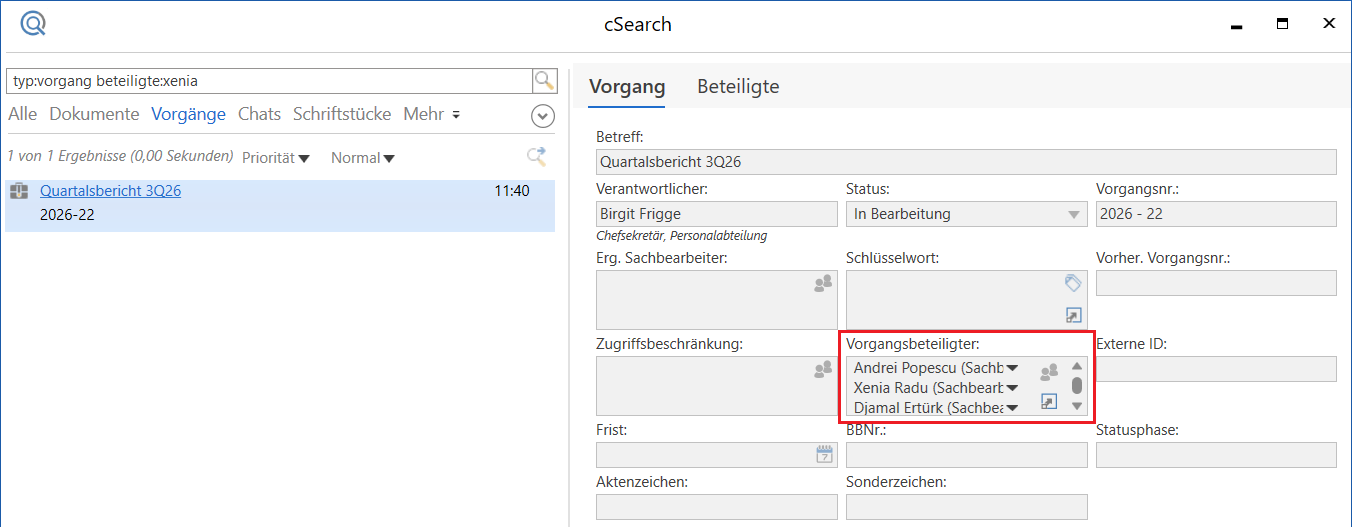Open the Status dropdown In Bearbeitung
The height and width of the screenshot is (527, 1352).
pyautogui.click(x=1074, y=214)
